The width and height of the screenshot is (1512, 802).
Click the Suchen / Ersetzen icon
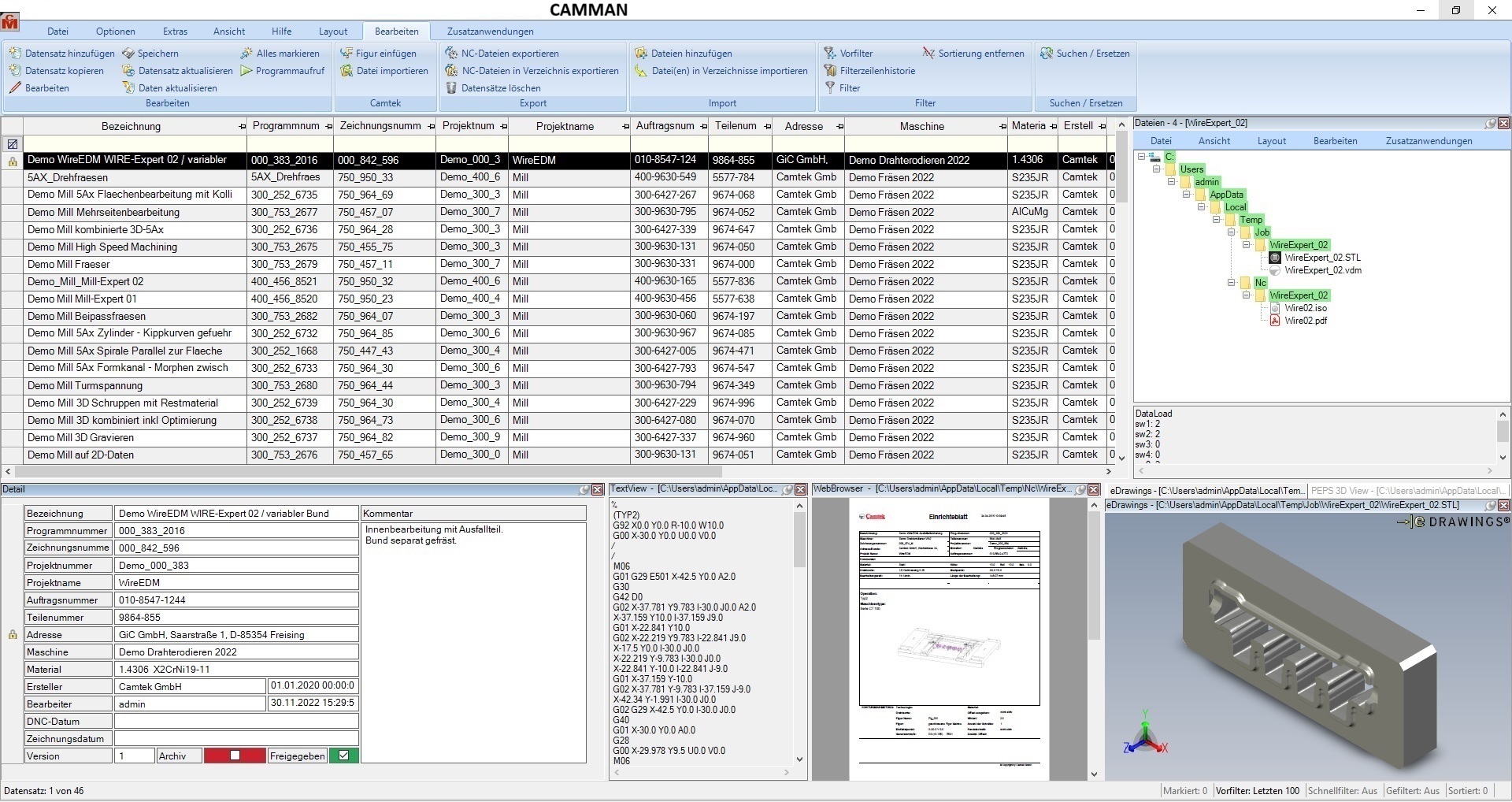tap(1047, 54)
